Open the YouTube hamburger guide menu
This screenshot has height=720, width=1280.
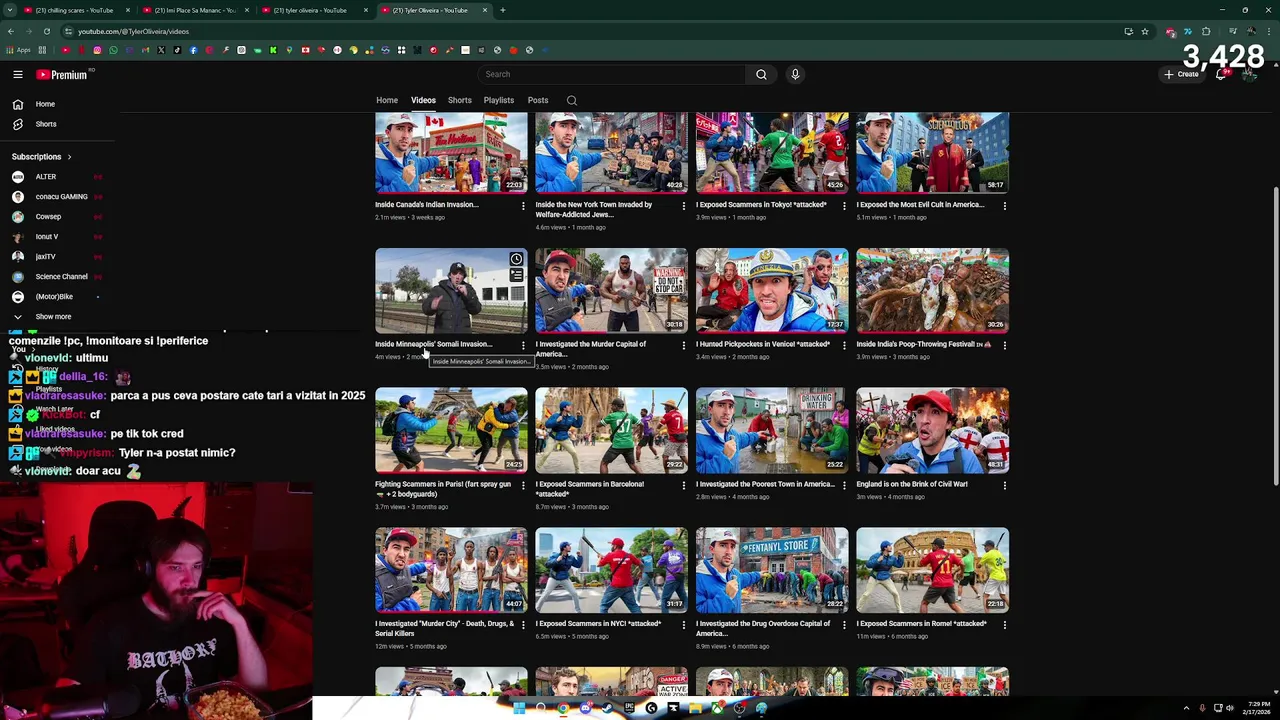[x=17, y=74]
